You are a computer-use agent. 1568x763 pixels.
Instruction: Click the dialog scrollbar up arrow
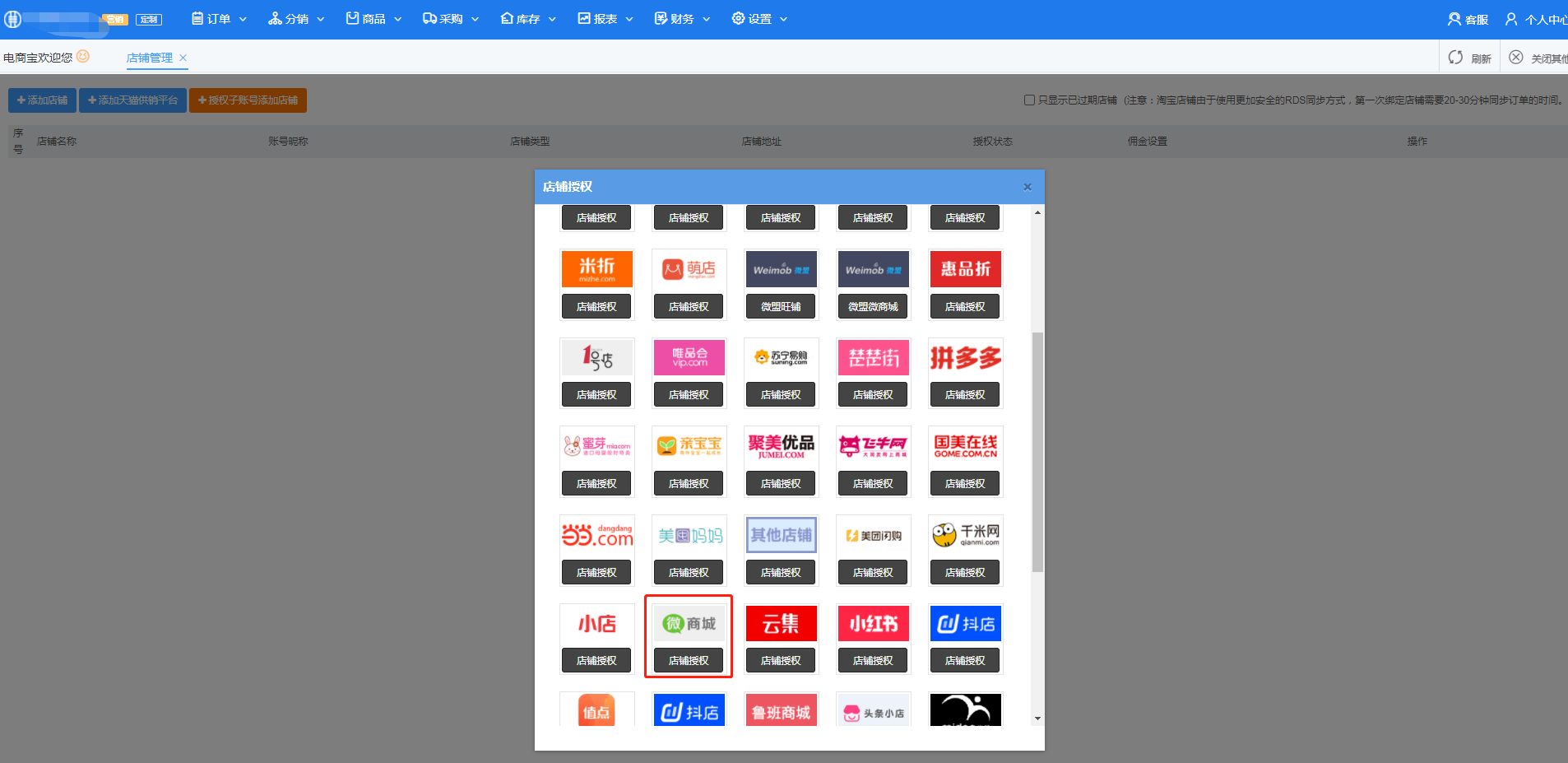point(1037,212)
